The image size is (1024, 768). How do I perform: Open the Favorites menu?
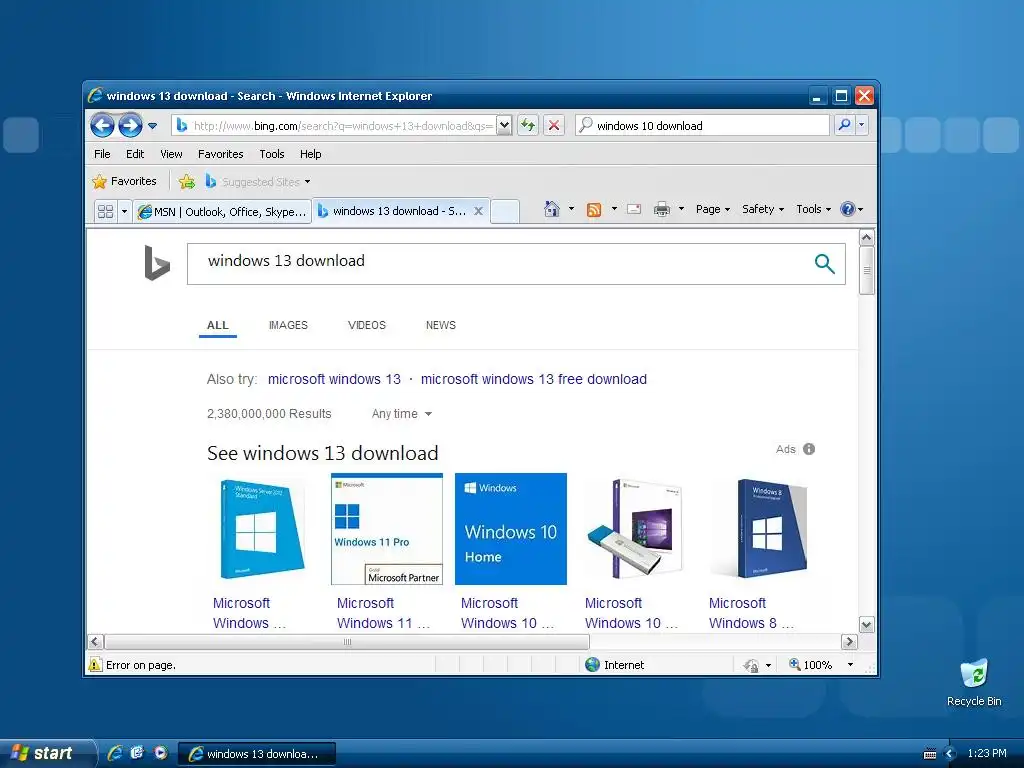221,154
